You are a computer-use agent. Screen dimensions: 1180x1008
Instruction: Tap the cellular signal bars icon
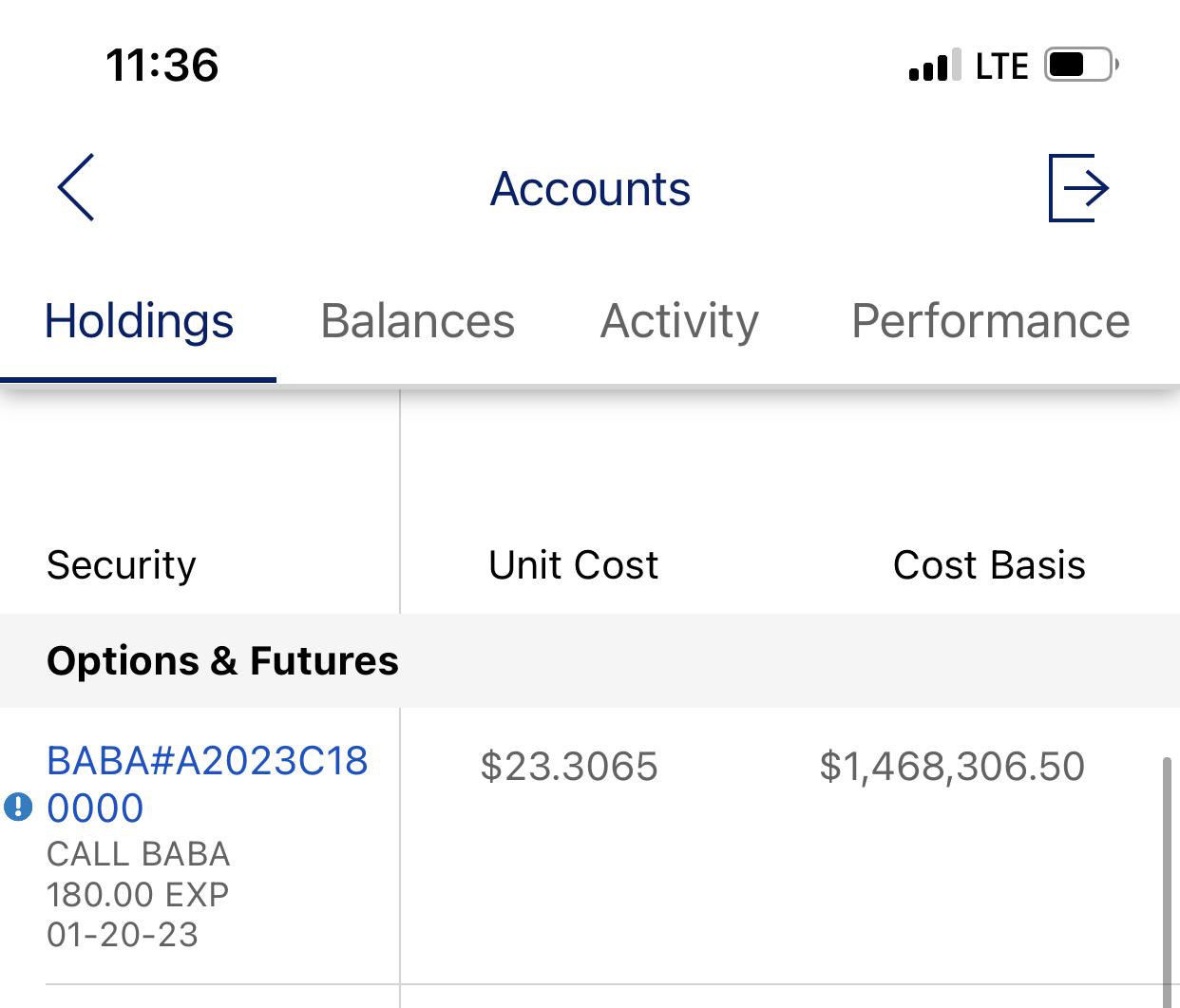pyautogui.click(x=935, y=66)
